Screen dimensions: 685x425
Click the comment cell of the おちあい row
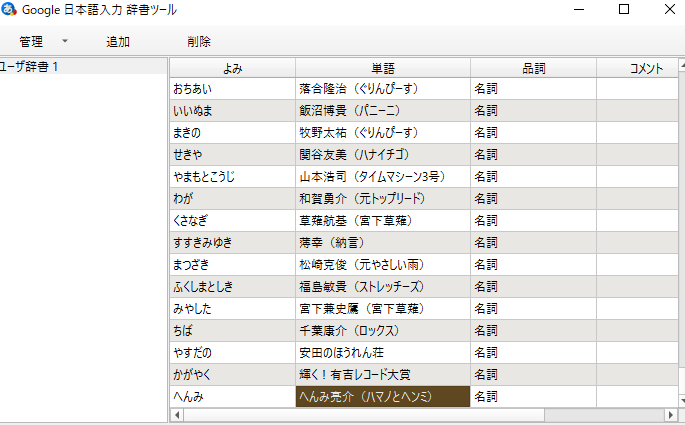637,89
